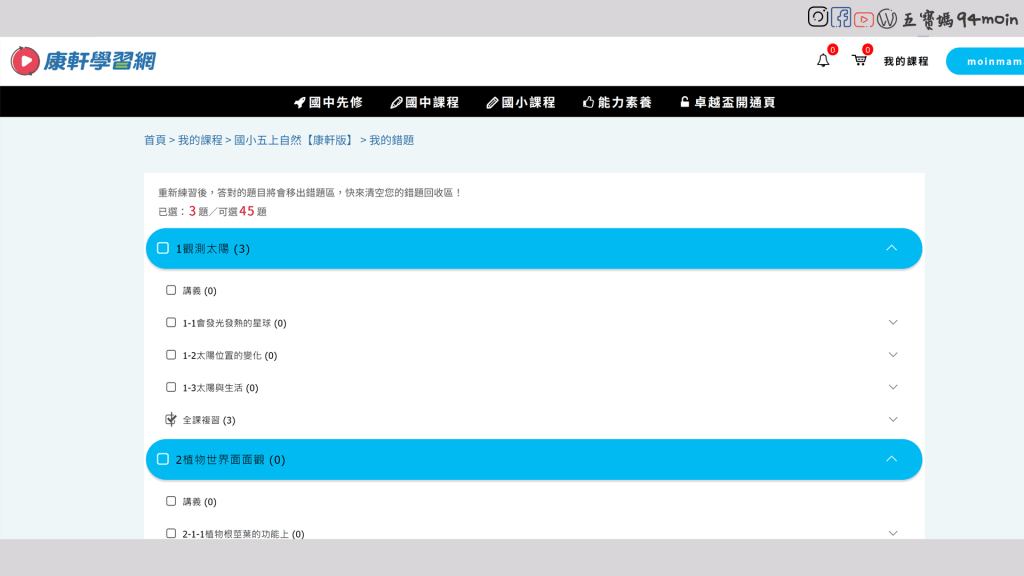Screen dimensions: 1024x576
Task: Click the 首頁 breadcrumb link
Action: (x=154, y=140)
